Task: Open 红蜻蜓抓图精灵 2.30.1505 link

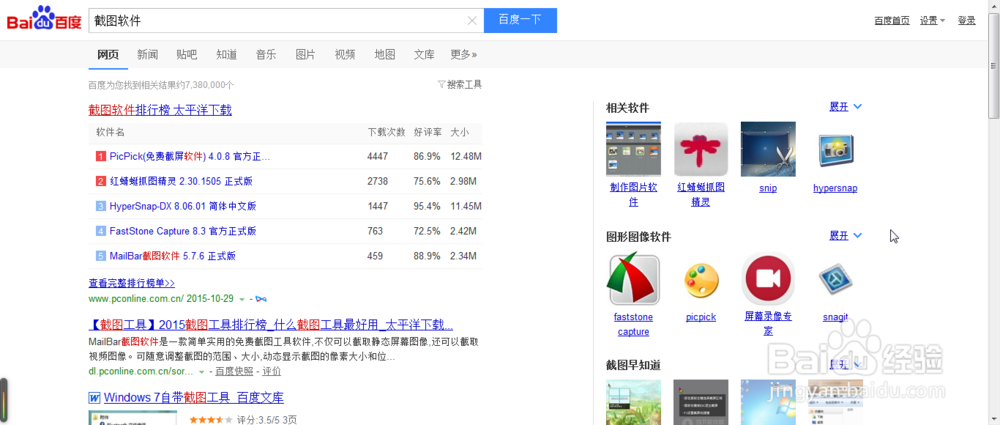Action: (181, 181)
